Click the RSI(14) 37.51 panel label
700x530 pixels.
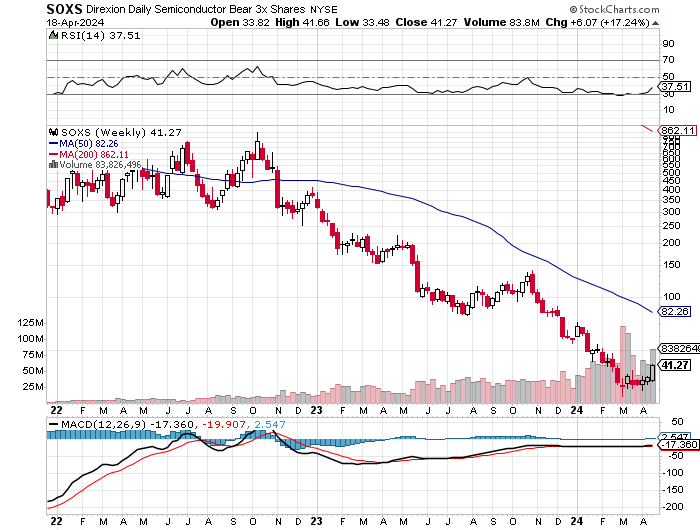[x=100, y=36]
